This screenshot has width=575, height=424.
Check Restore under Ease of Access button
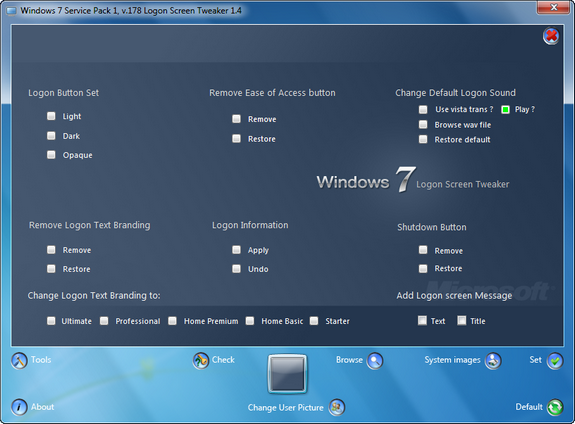coord(237,139)
